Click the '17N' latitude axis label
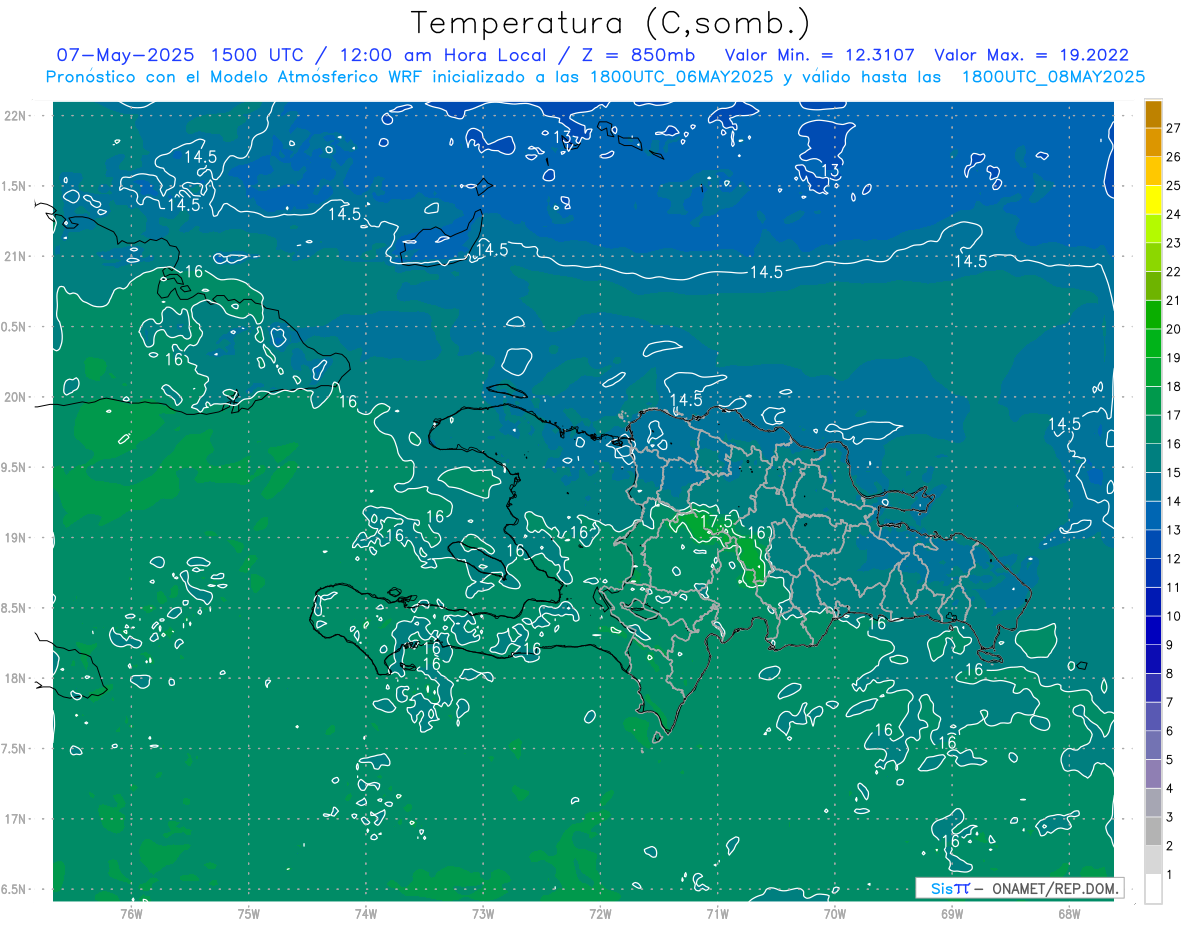The height and width of the screenshot is (927, 1200). pyautogui.click(x=15, y=820)
